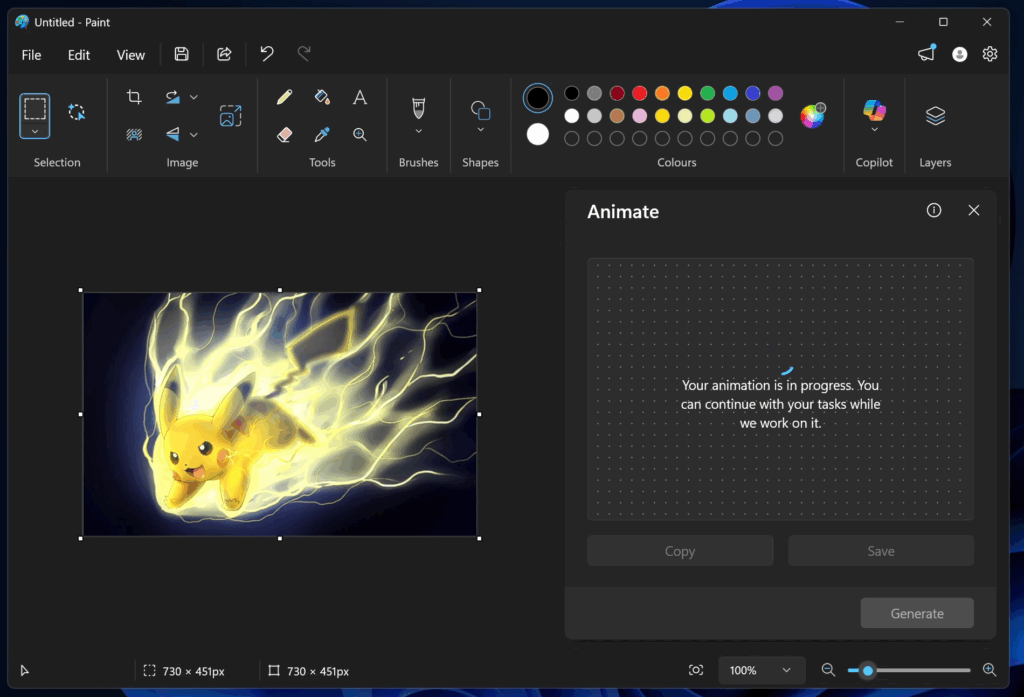Image resolution: width=1024 pixels, height=697 pixels.
Task: Expand the Rotate dropdown arrow
Action: (x=194, y=97)
